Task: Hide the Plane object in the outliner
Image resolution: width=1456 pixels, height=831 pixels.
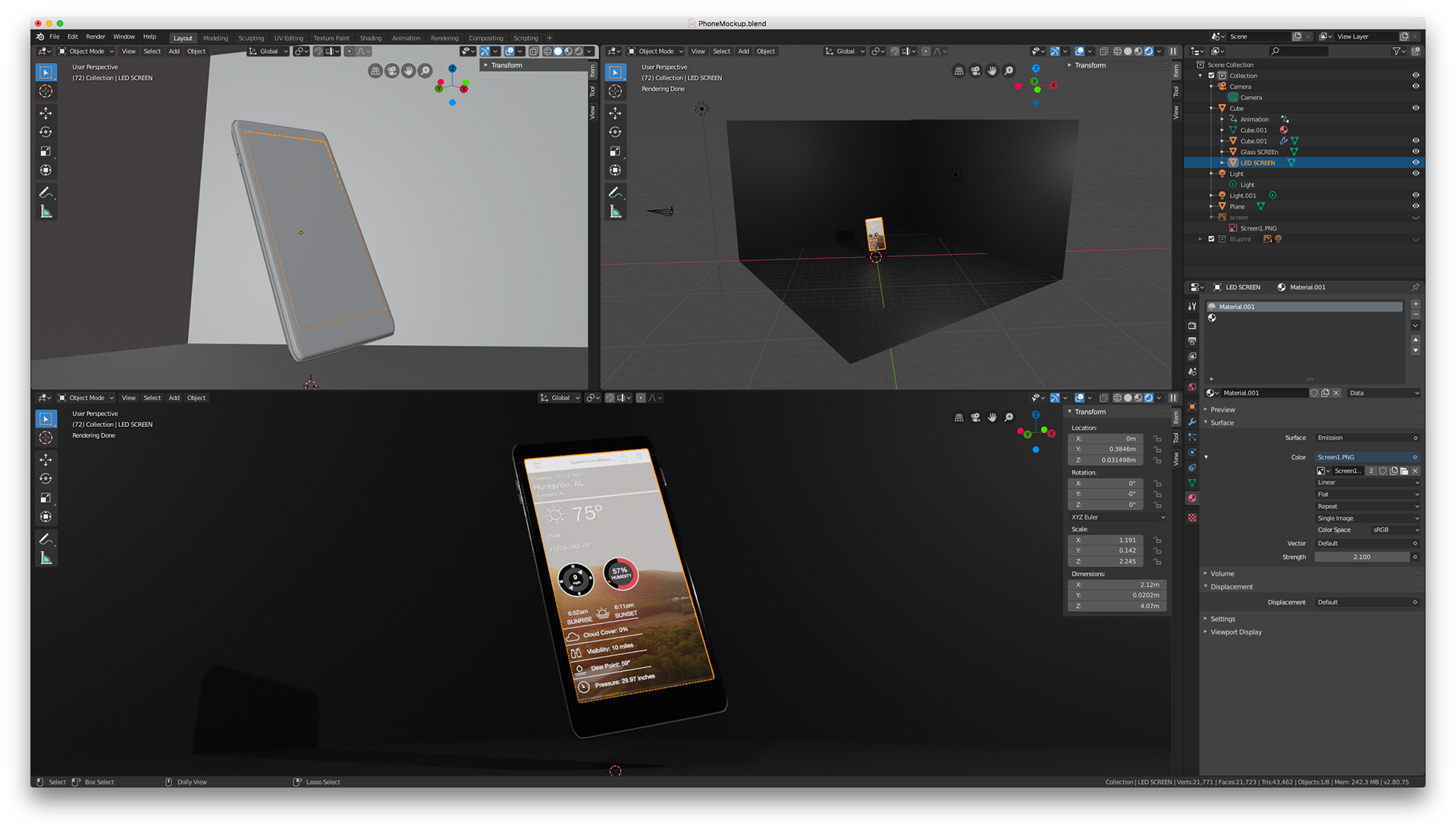Action: [1415, 205]
